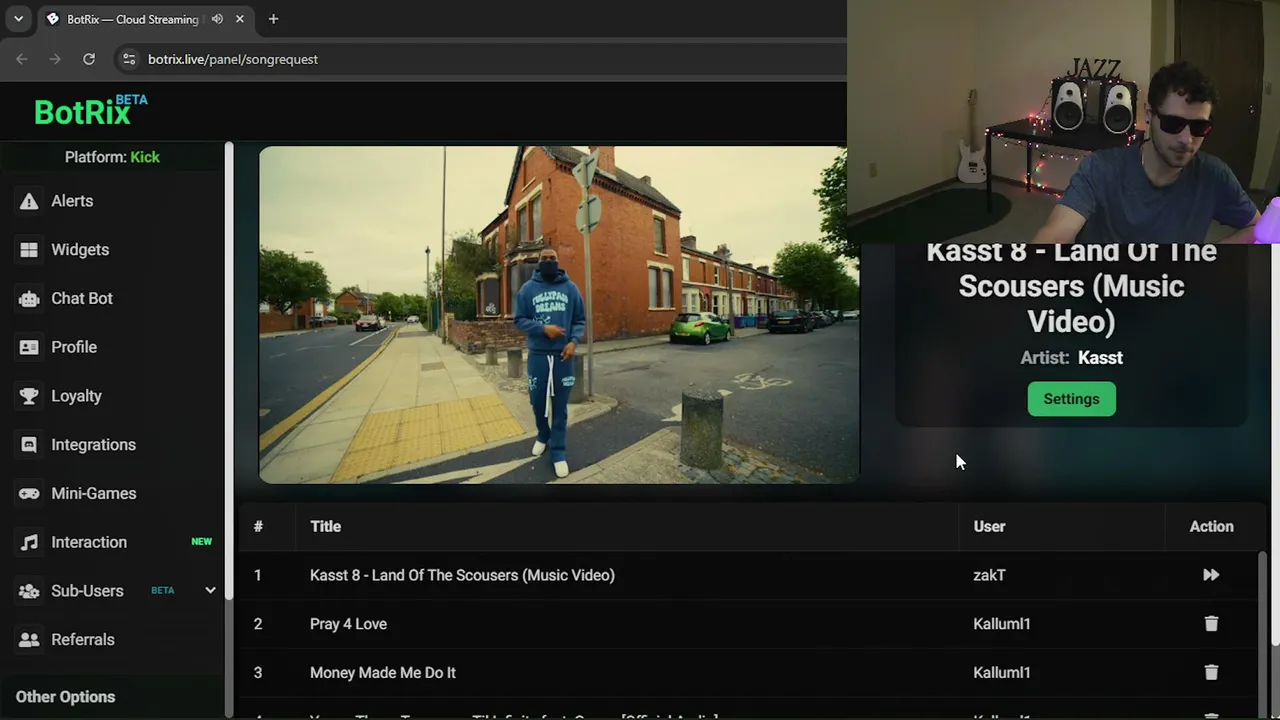Open the Integrations sidebar section
Screen dimensions: 1280x720
(x=93, y=445)
